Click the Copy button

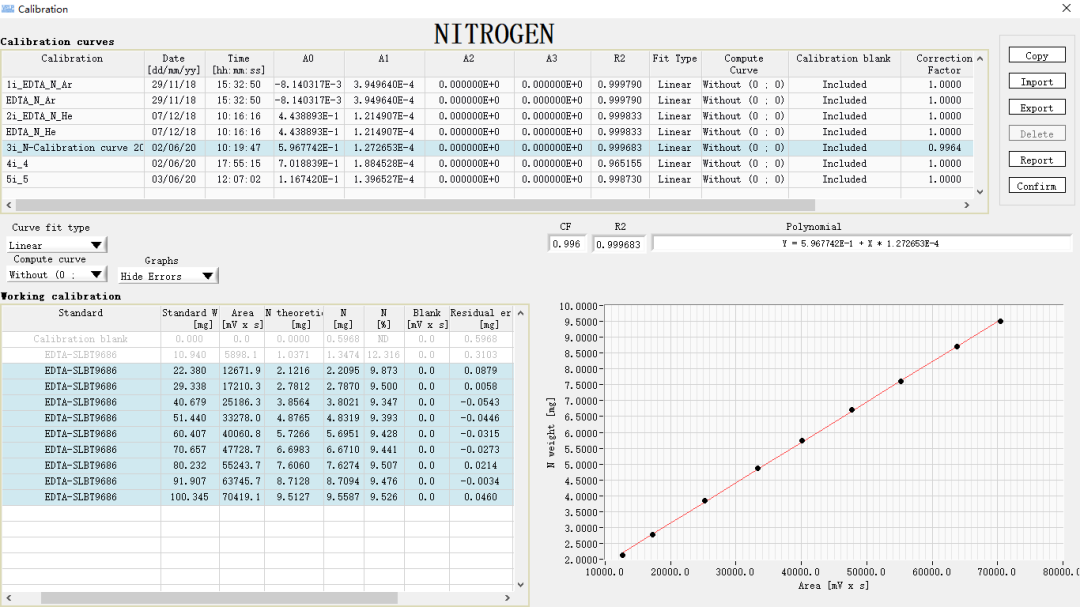pyautogui.click(x=1037, y=56)
